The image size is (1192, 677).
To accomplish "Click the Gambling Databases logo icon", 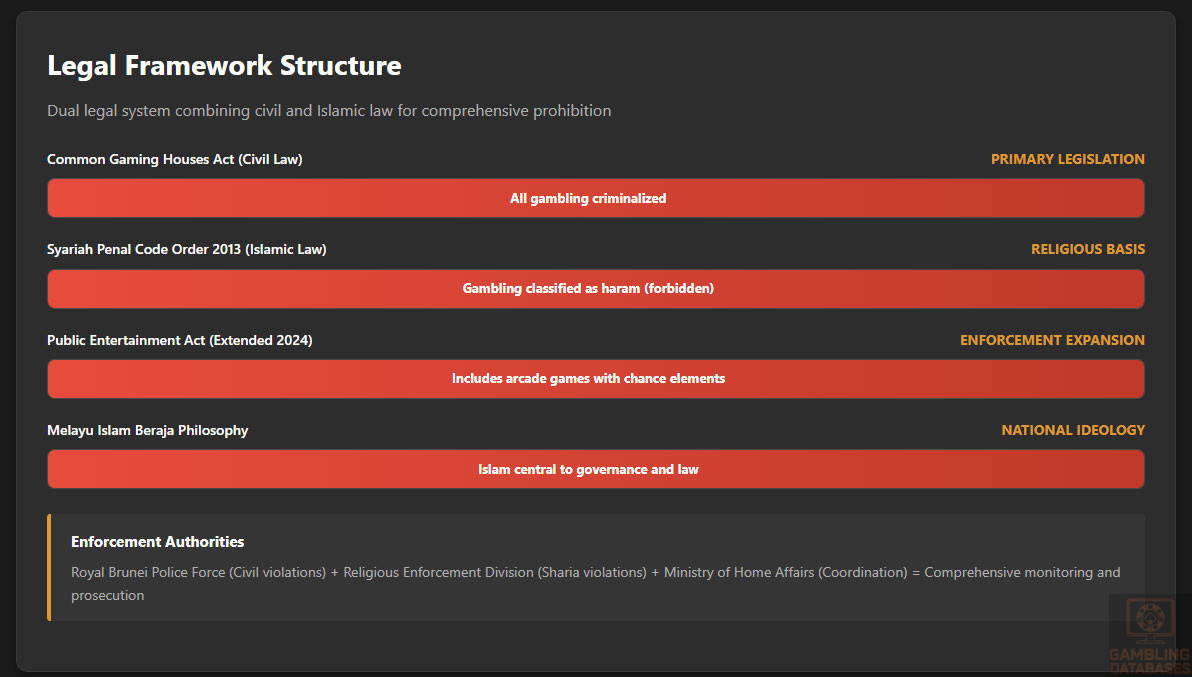I will coord(1150,619).
